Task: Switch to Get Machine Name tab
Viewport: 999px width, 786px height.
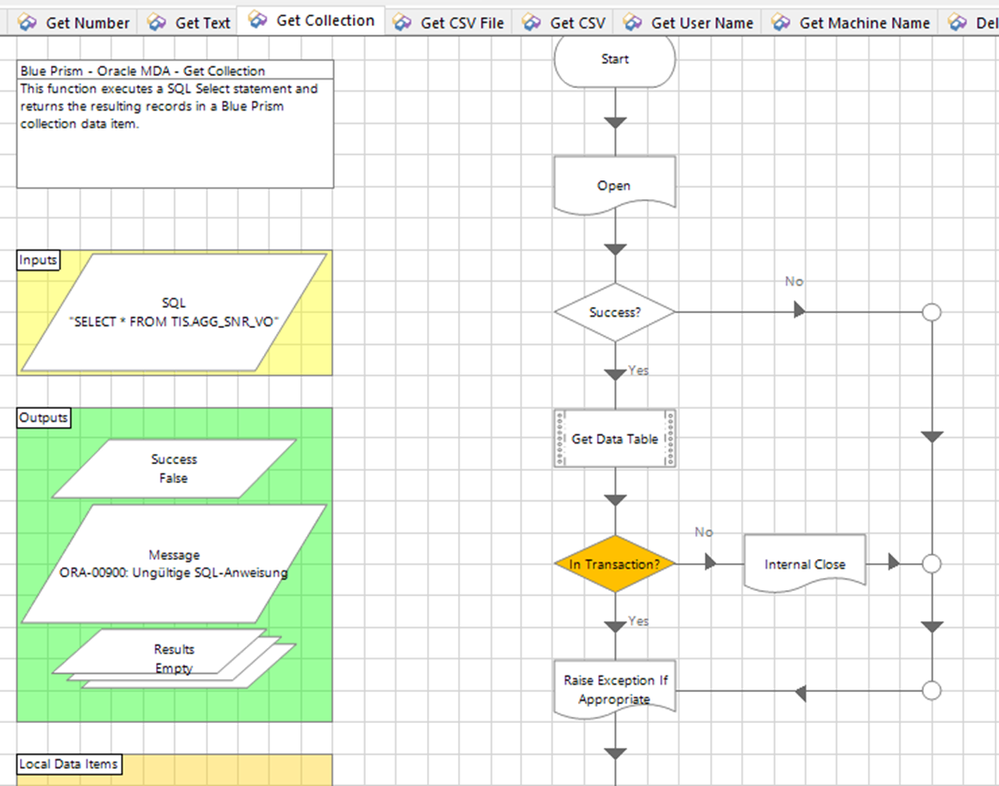Action: coord(850,23)
